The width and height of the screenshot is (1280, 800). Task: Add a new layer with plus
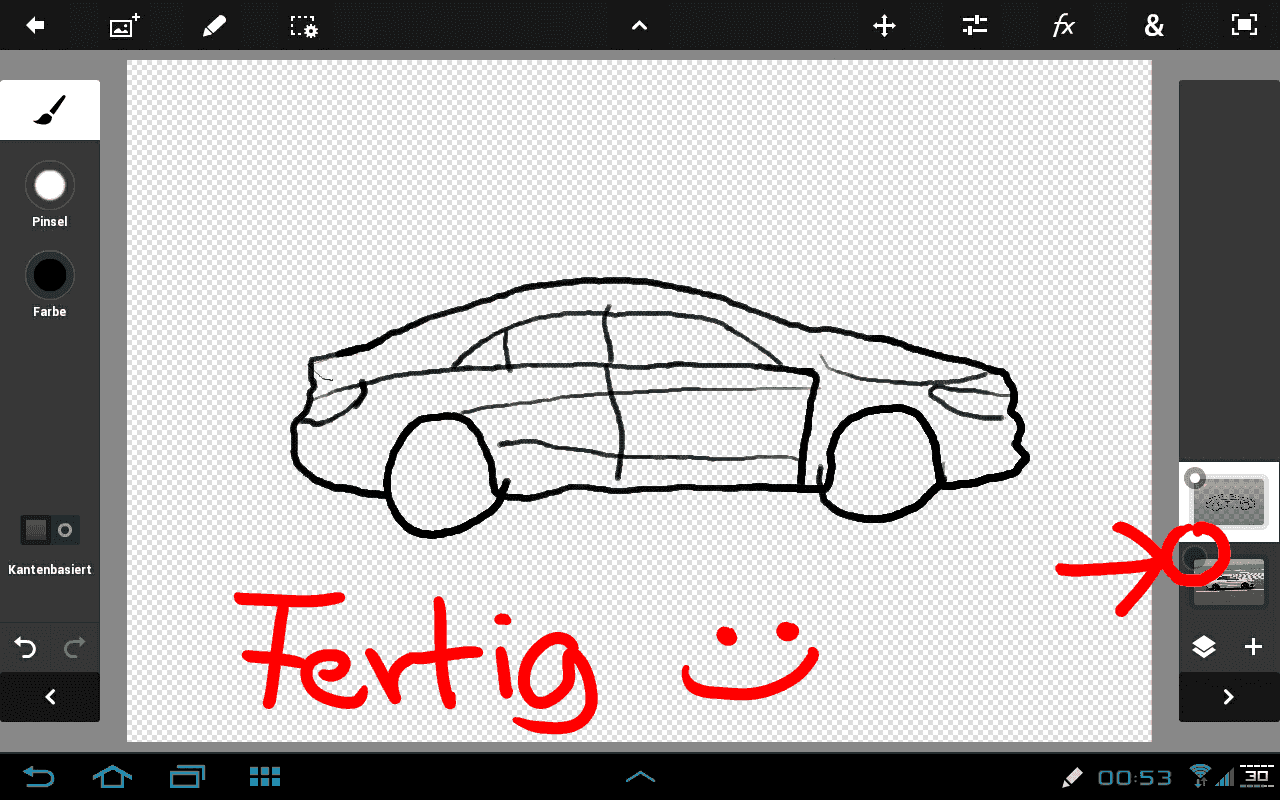(x=1253, y=647)
